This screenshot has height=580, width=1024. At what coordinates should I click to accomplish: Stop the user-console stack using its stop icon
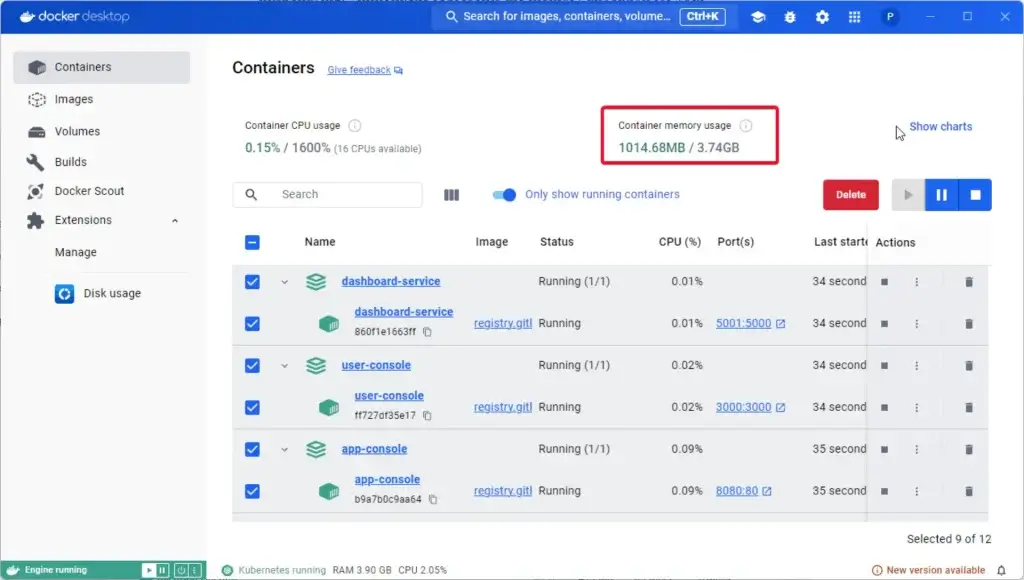pyautogui.click(x=884, y=365)
